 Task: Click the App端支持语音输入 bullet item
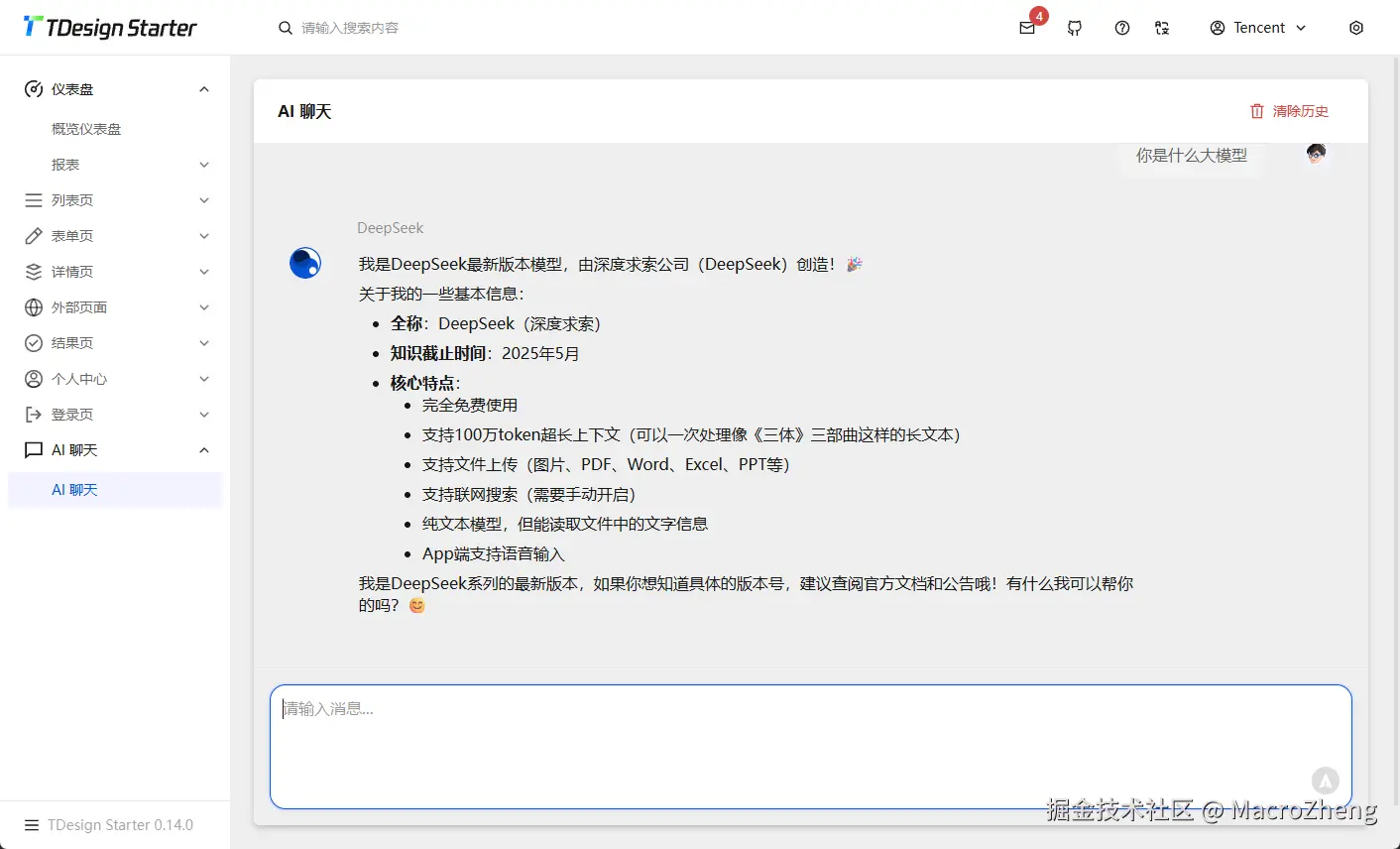(494, 553)
